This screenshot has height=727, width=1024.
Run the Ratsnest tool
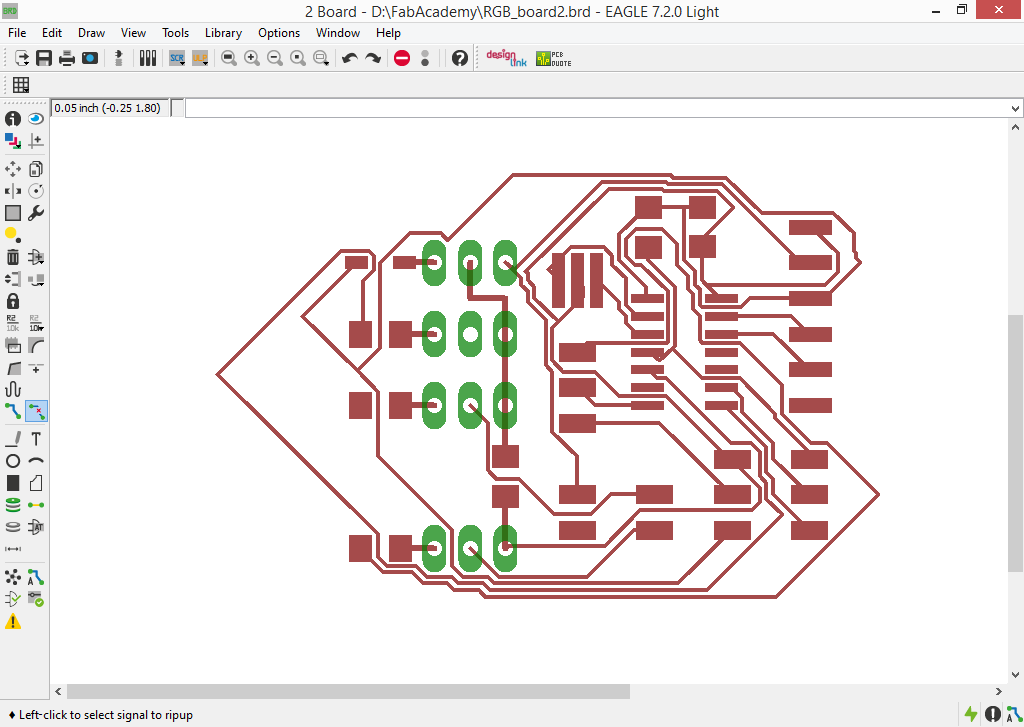12,577
